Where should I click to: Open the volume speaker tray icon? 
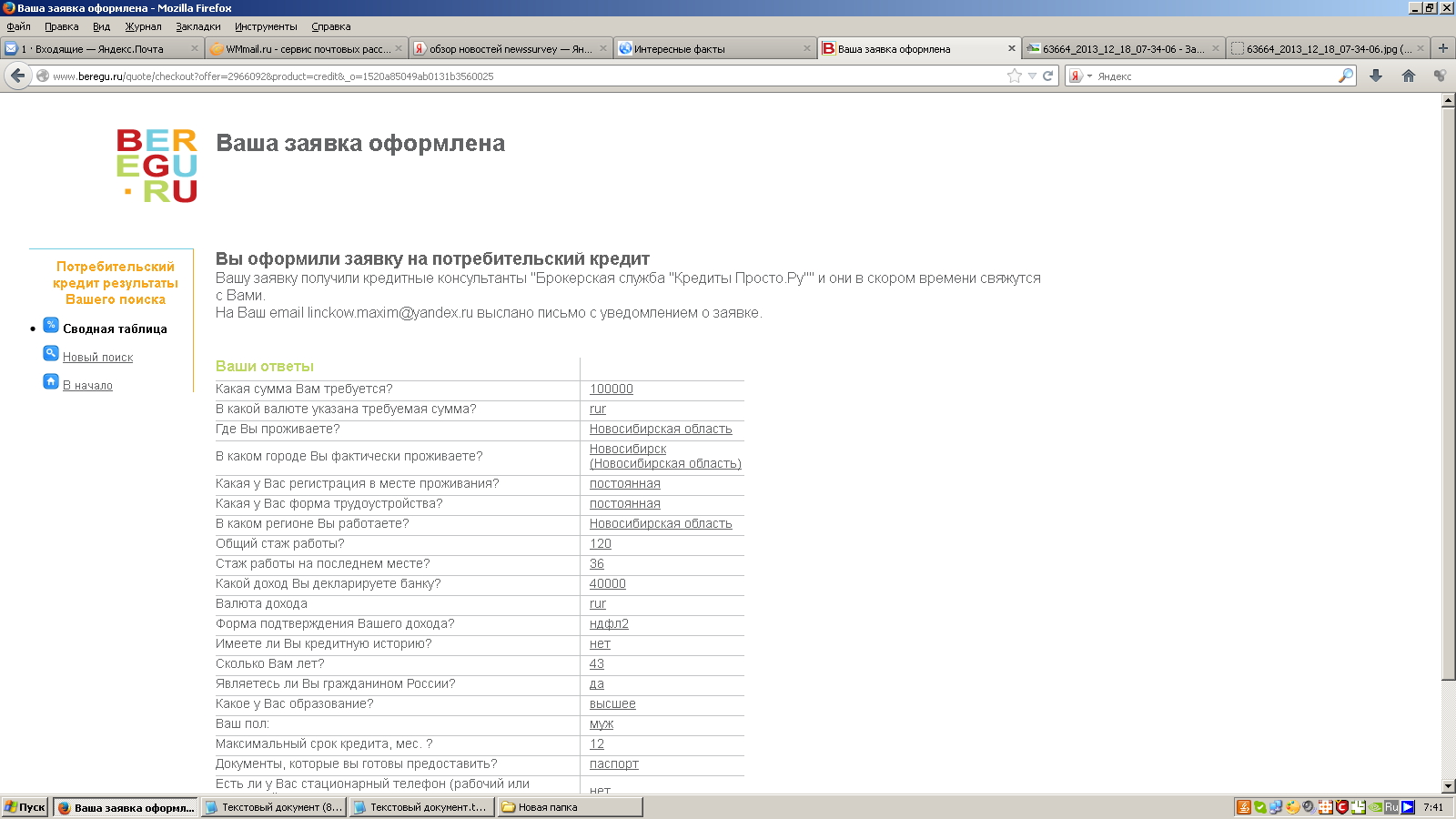(1309, 807)
